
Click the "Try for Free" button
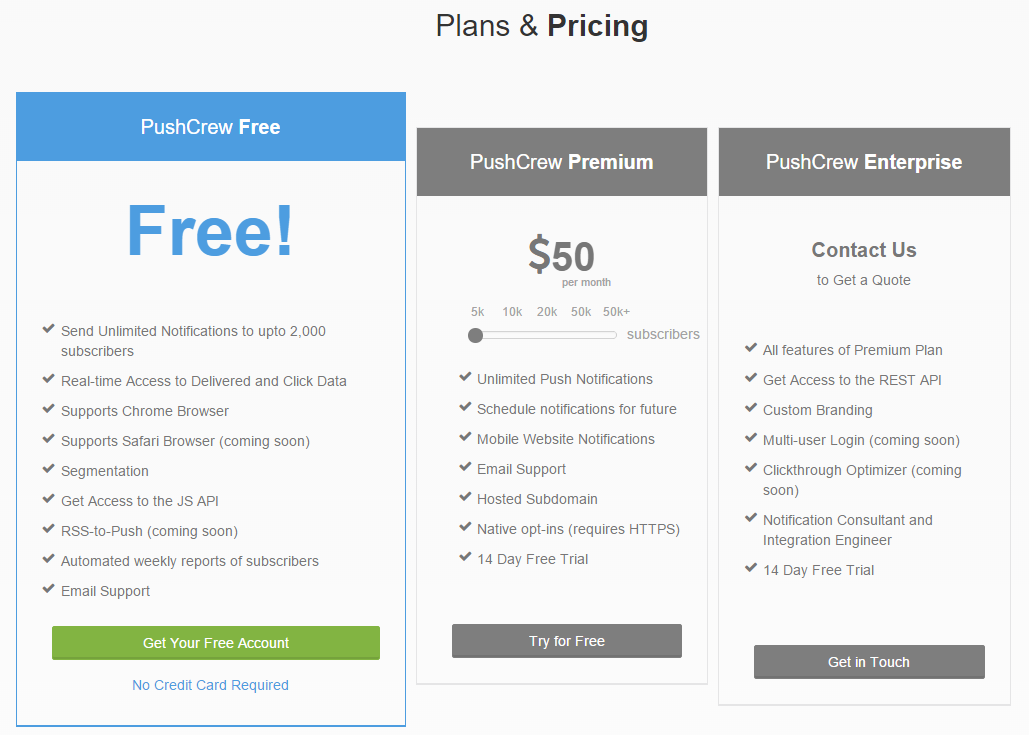pyautogui.click(x=566, y=641)
